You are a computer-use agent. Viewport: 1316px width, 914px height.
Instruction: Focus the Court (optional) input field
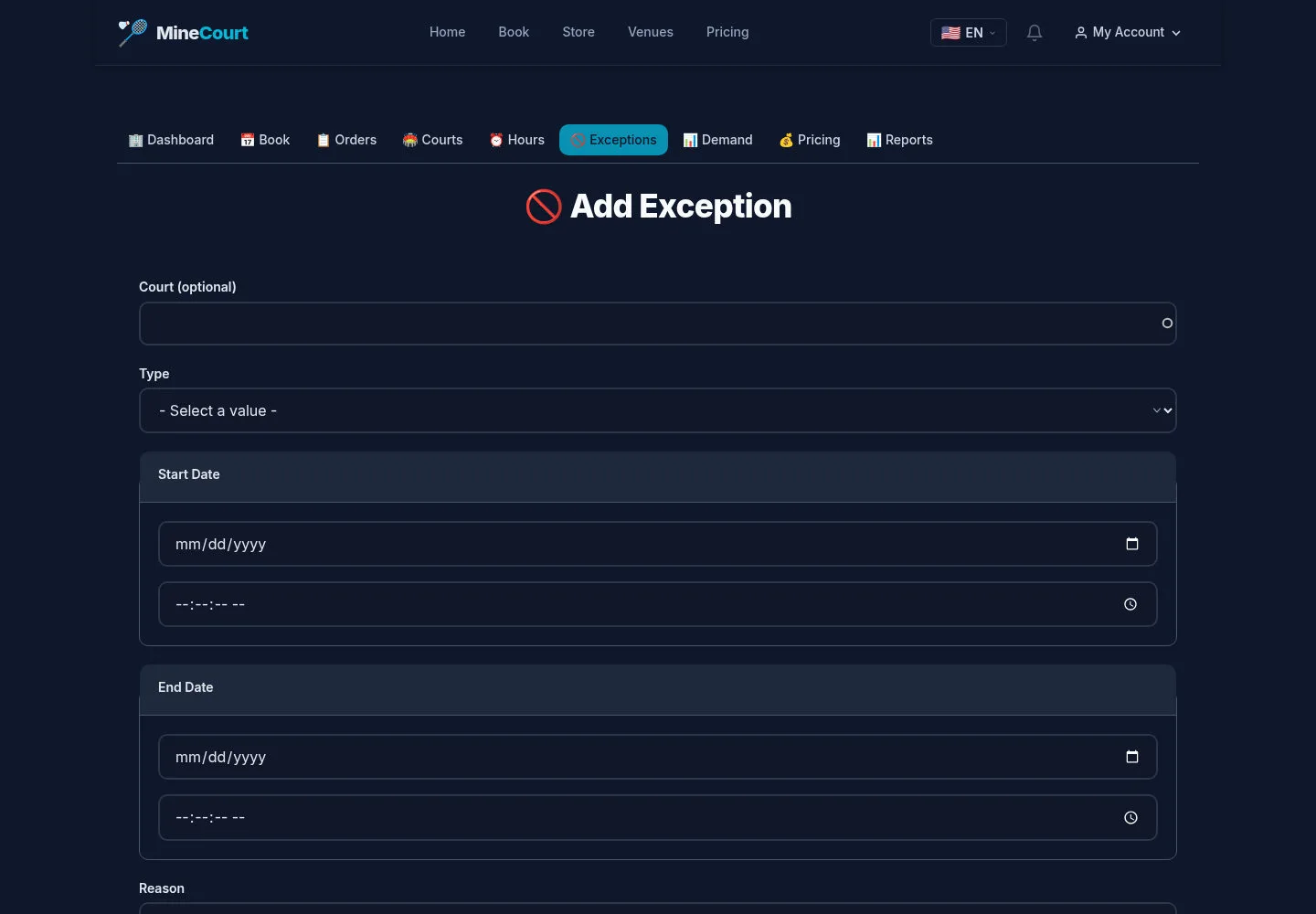tap(658, 324)
